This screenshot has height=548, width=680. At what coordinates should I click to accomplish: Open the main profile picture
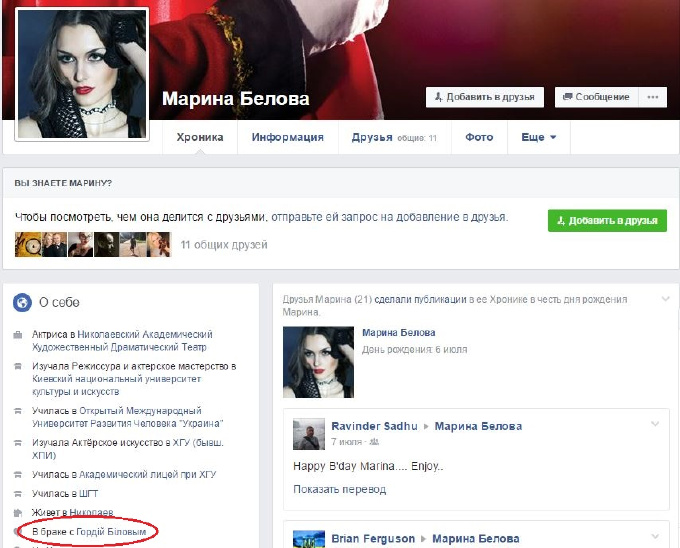(82, 73)
